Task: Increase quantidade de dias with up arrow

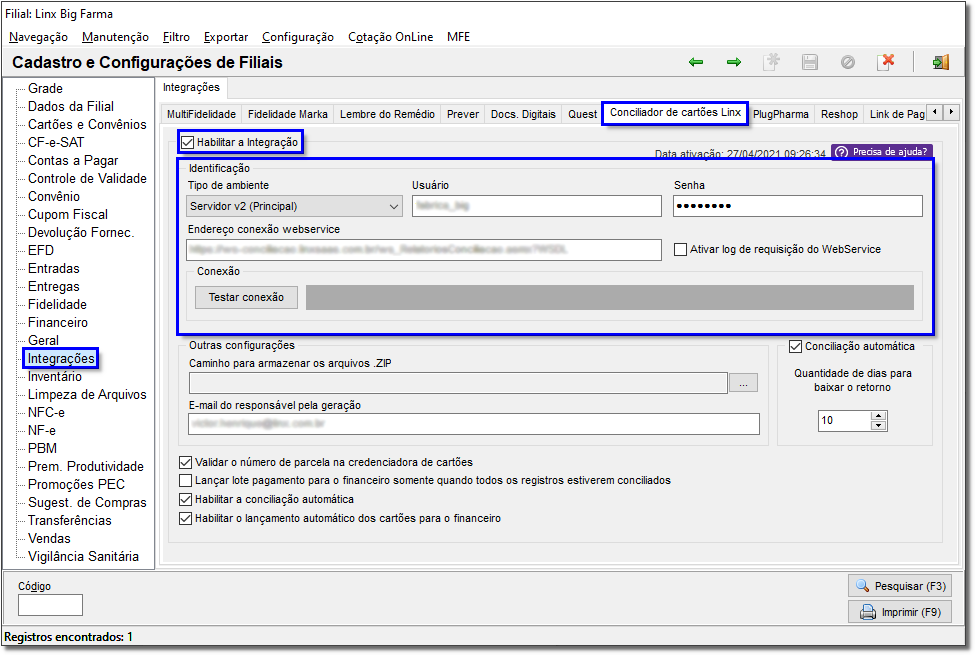Action: pos(878,416)
